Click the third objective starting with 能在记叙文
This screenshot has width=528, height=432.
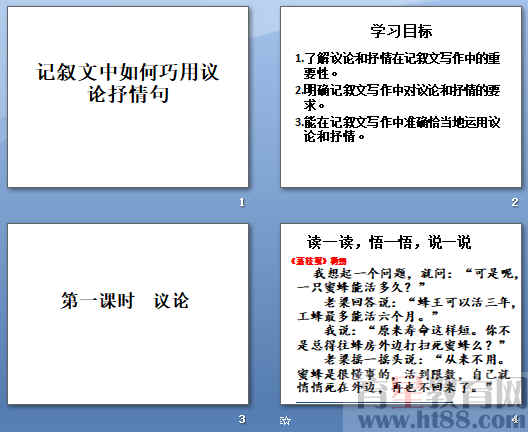(x=398, y=129)
